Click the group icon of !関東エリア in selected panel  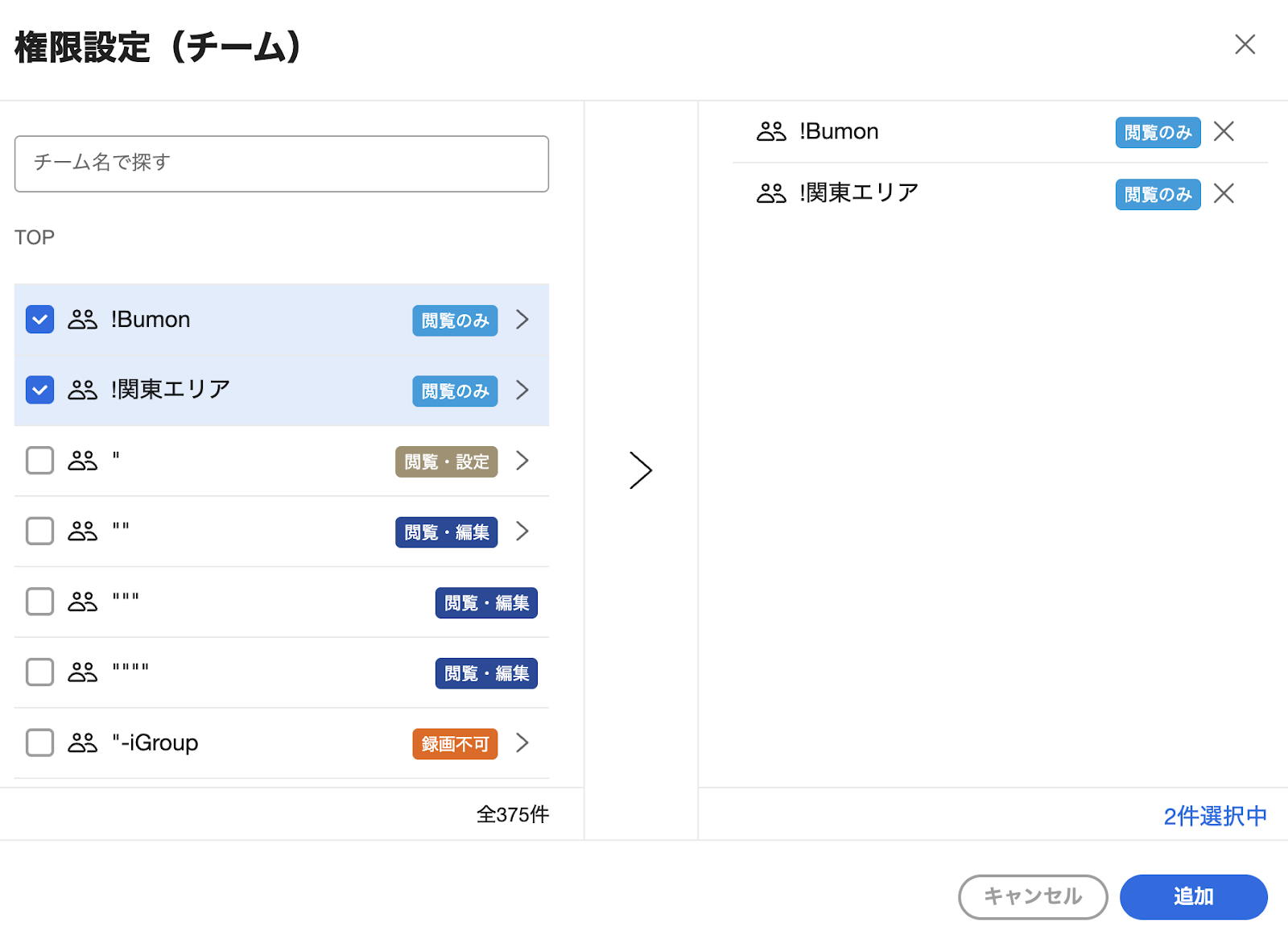[771, 193]
